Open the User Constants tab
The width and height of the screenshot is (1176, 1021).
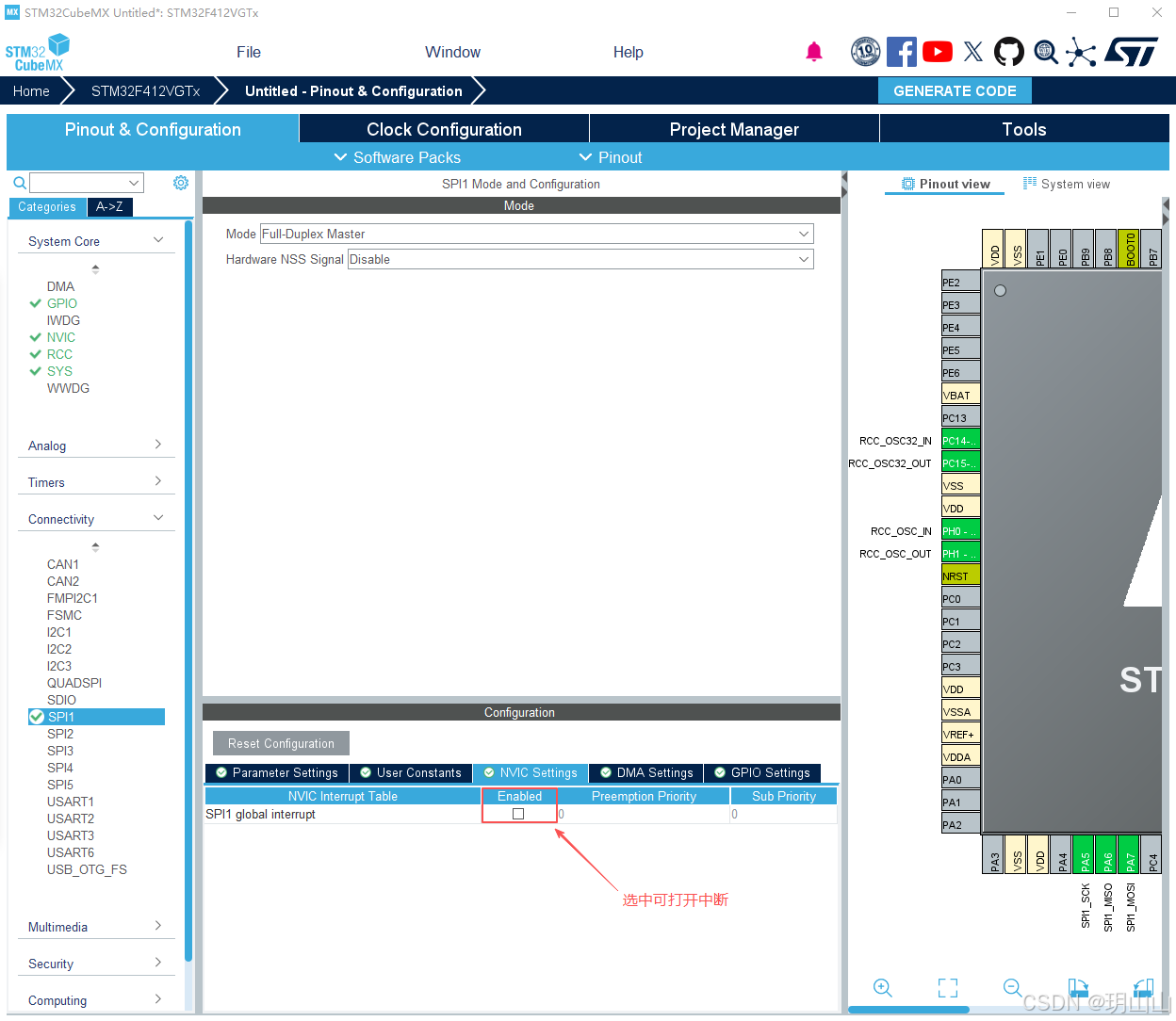pyautogui.click(x=411, y=772)
